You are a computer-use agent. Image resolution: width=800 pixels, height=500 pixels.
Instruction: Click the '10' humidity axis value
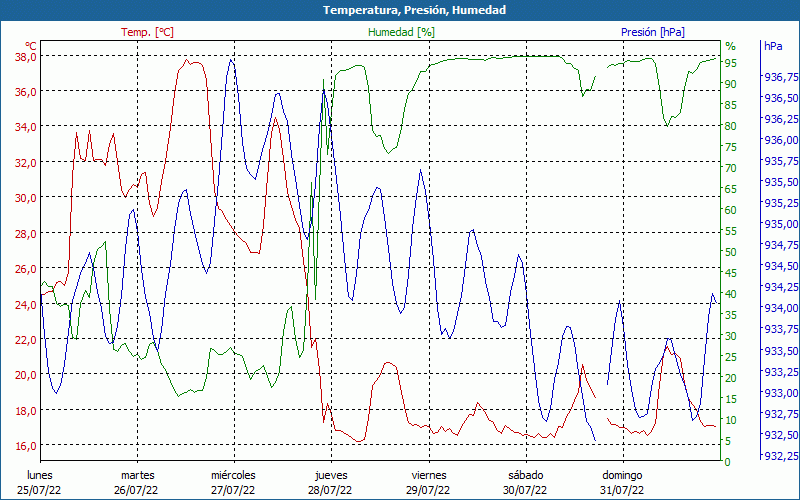point(731,420)
